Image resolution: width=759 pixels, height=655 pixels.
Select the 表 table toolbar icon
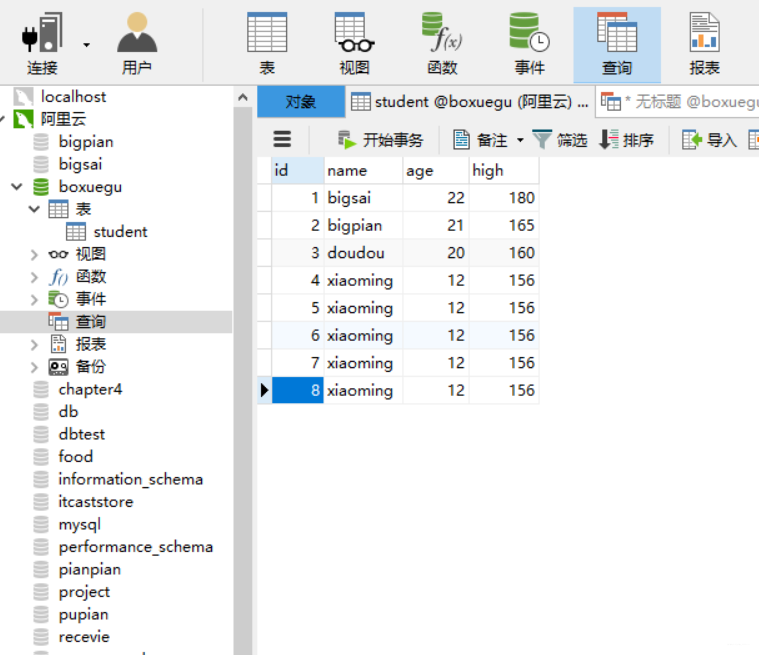pos(267,45)
